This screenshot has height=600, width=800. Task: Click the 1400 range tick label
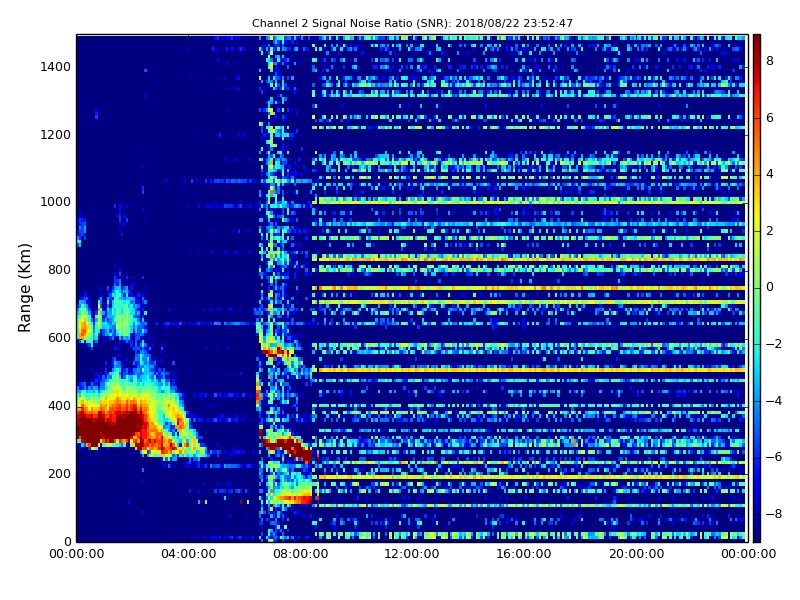click(x=56, y=67)
